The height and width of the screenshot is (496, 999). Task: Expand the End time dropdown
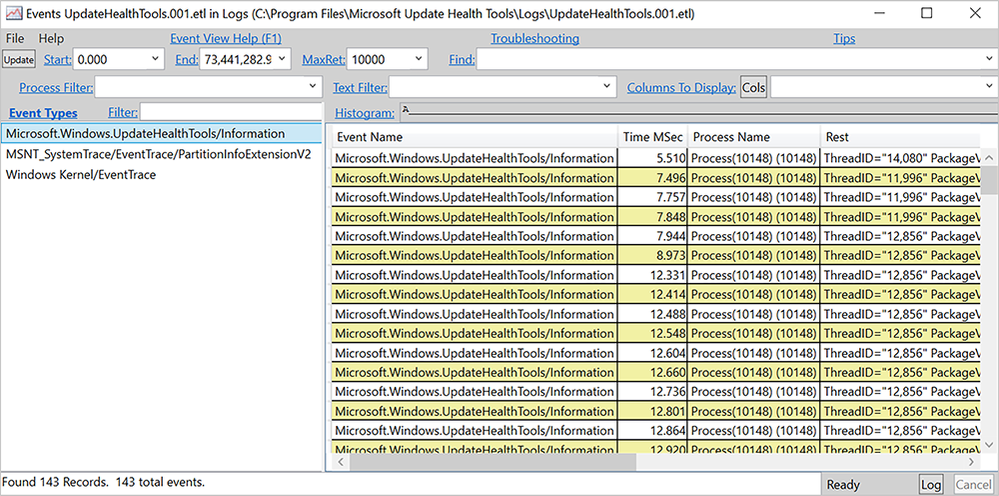(x=283, y=59)
